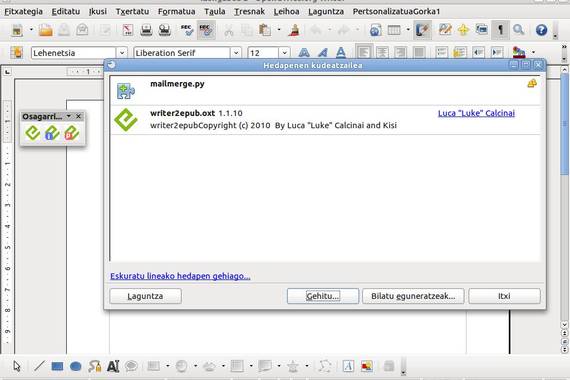Open the Formatua menu
The height and width of the screenshot is (380, 570).
176,12
